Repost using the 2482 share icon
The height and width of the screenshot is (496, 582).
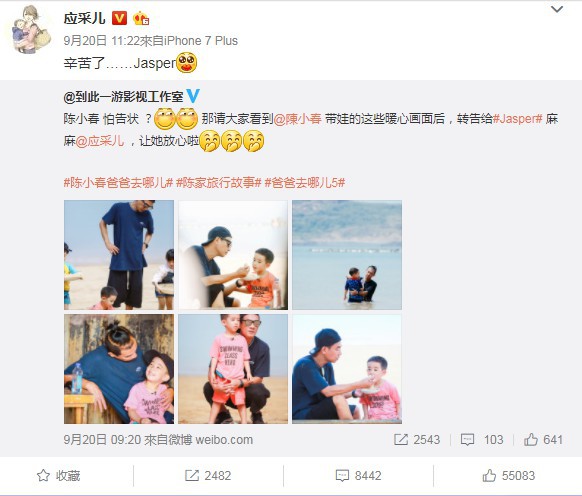pos(208,476)
